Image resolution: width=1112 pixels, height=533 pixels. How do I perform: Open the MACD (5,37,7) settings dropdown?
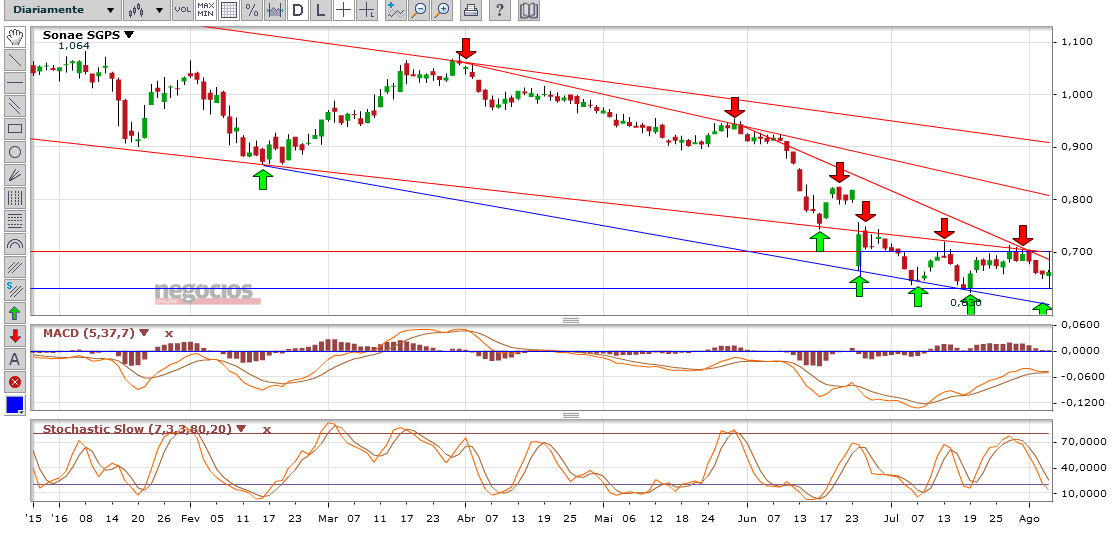tap(145, 332)
